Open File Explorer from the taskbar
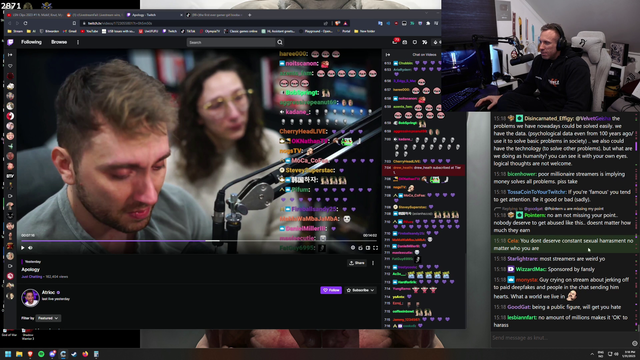640x360 pixels. tap(19, 354)
